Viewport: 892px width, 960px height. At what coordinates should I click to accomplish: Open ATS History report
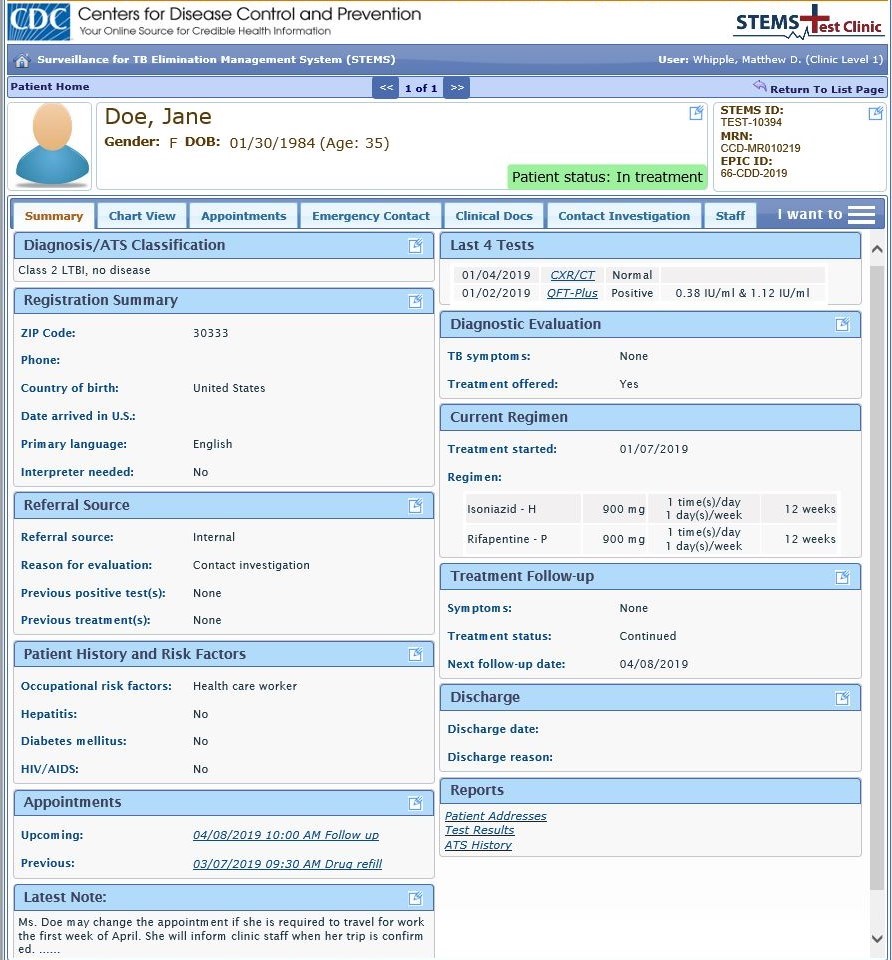point(478,845)
